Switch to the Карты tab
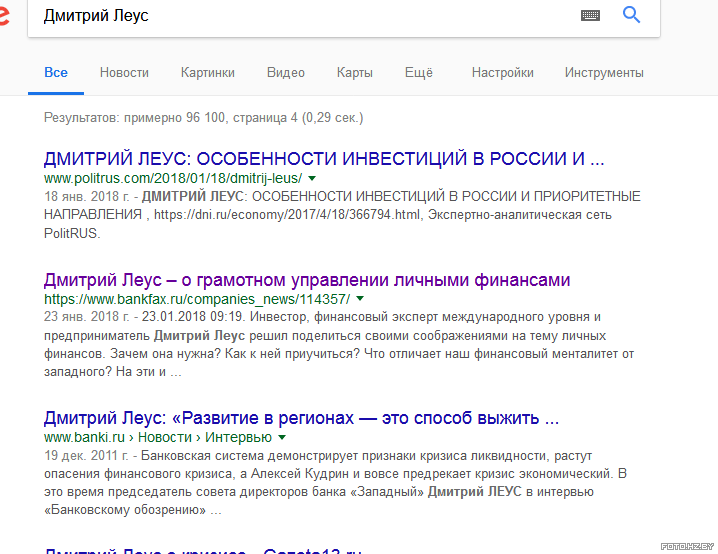 [354, 72]
